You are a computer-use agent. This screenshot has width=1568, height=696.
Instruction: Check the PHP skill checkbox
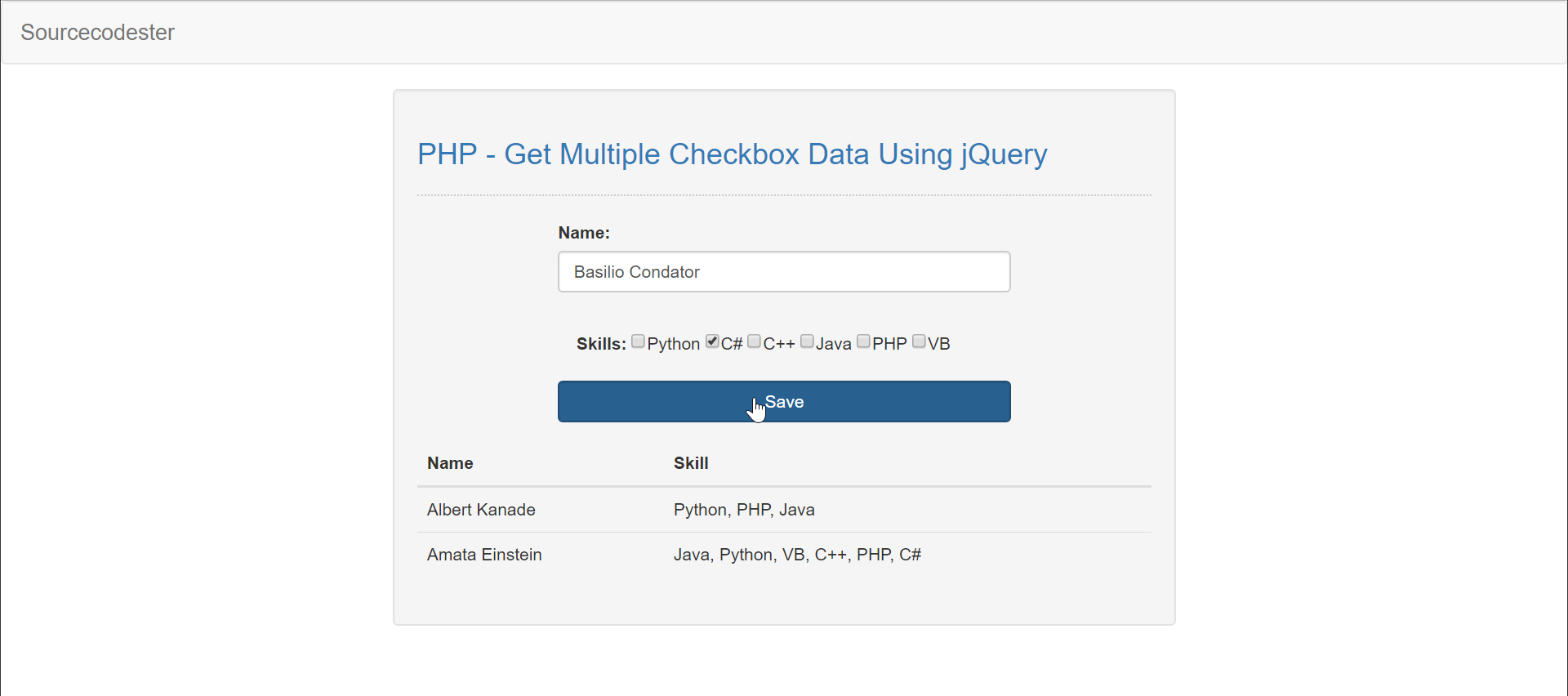click(863, 341)
